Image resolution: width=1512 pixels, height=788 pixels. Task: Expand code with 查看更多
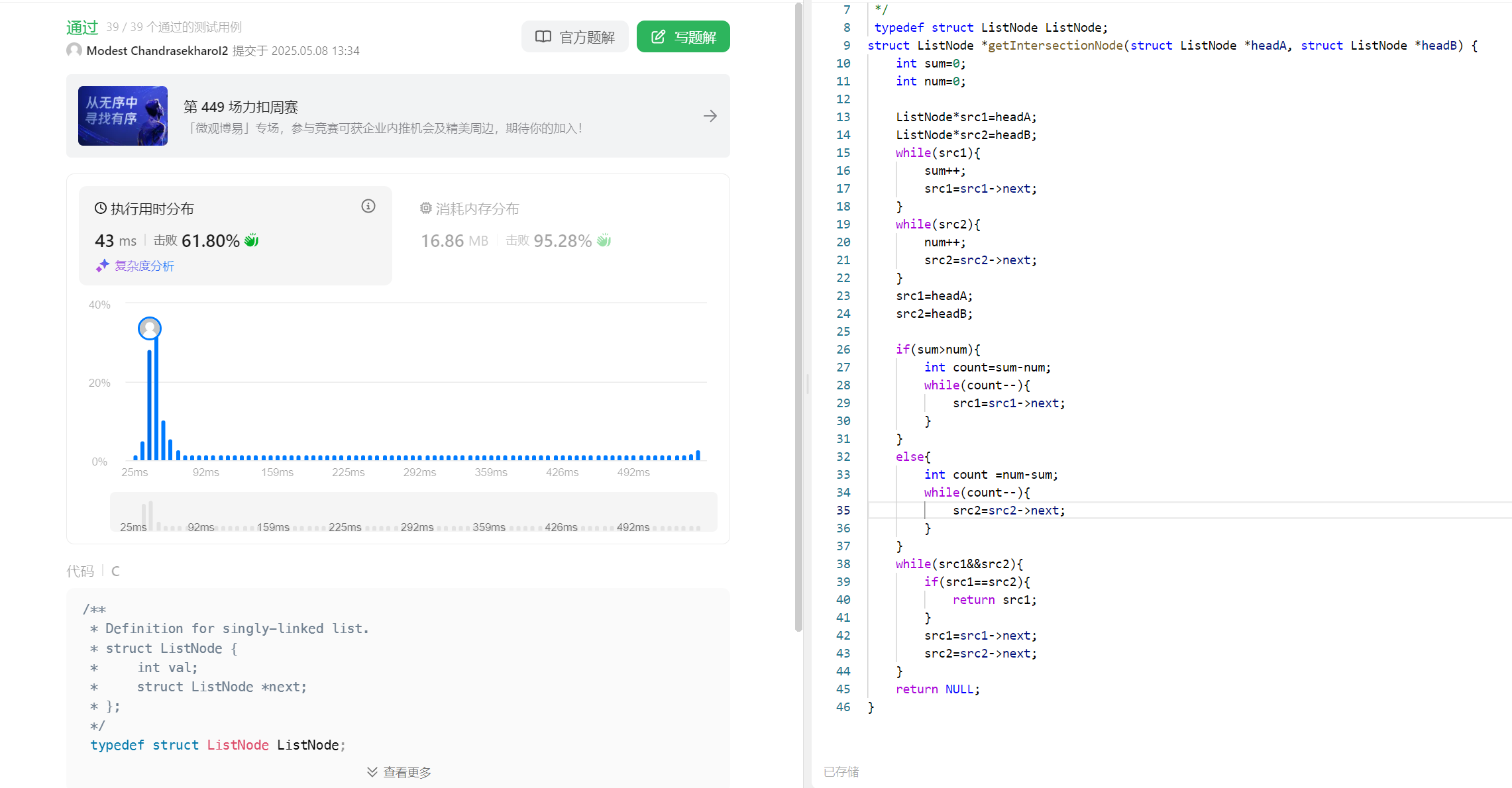click(399, 772)
